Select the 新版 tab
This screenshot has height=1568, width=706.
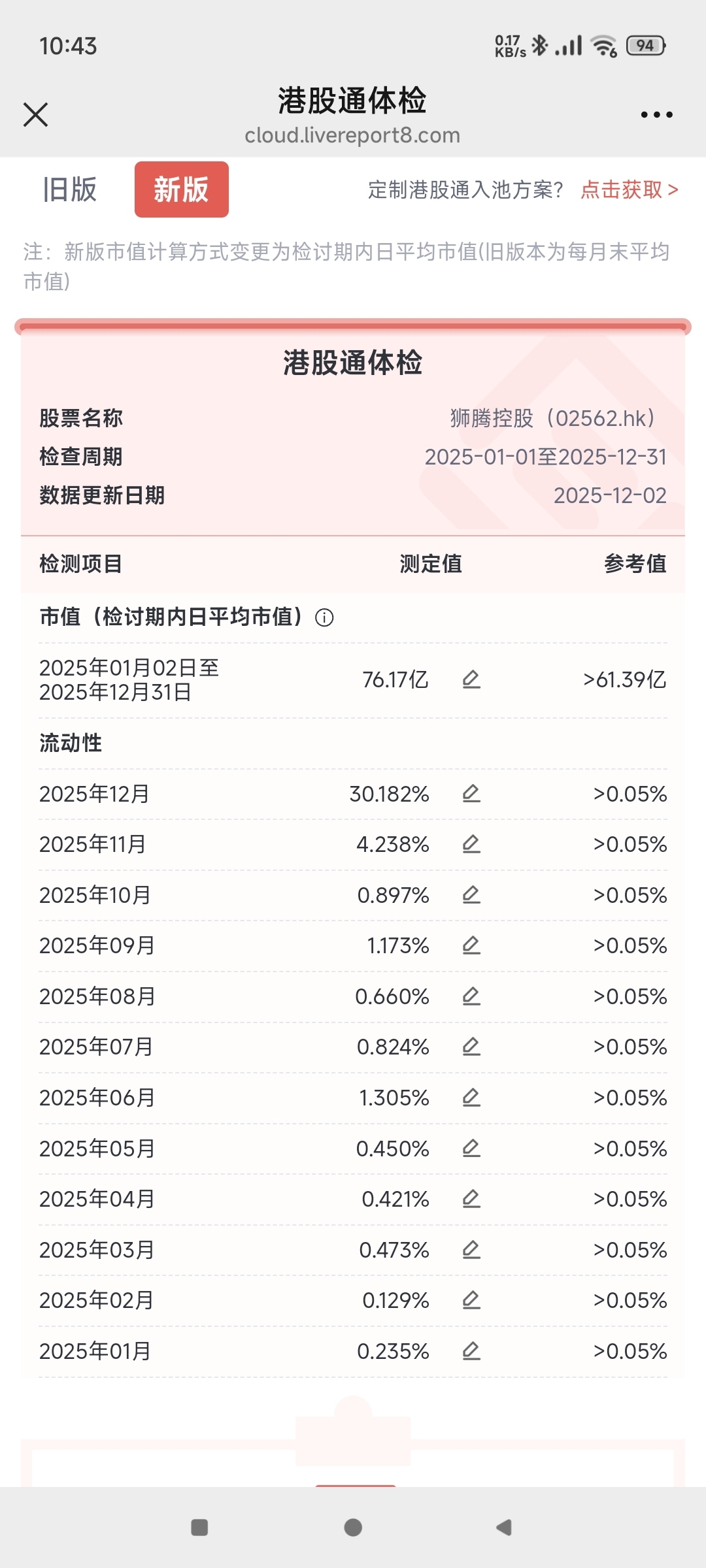click(181, 189)
